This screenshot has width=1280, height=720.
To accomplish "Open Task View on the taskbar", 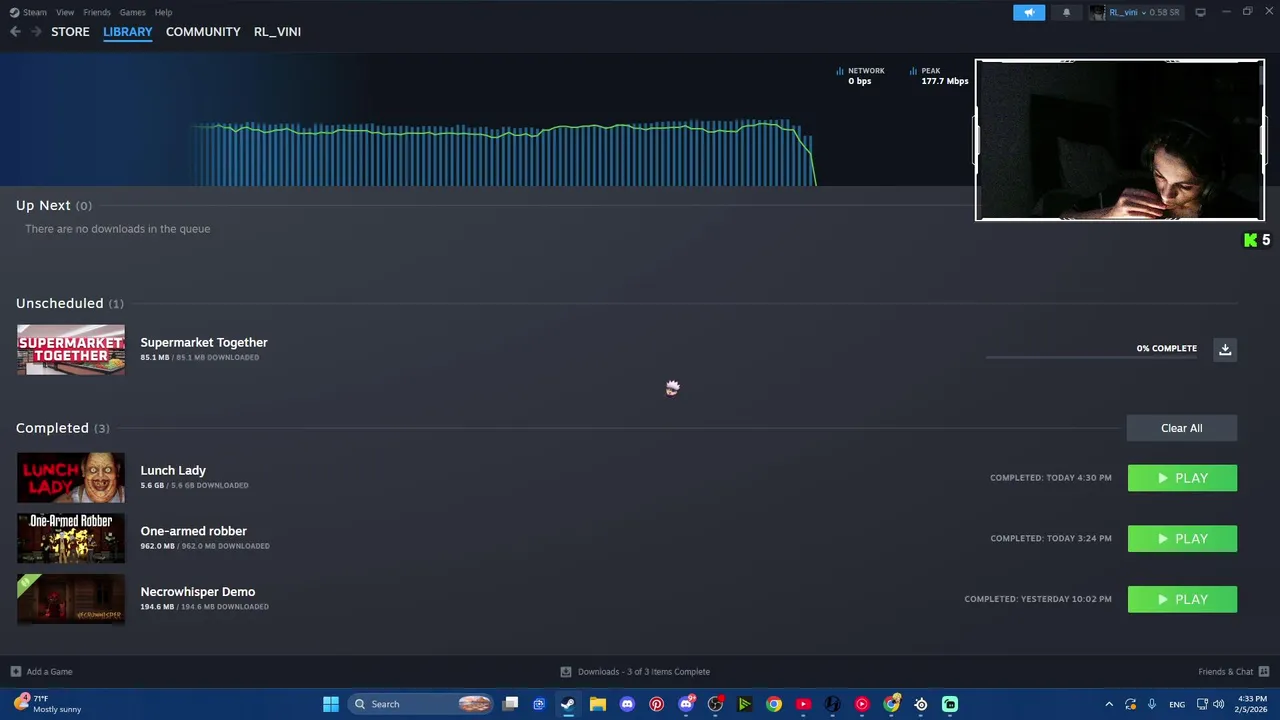I will point(510,704).
